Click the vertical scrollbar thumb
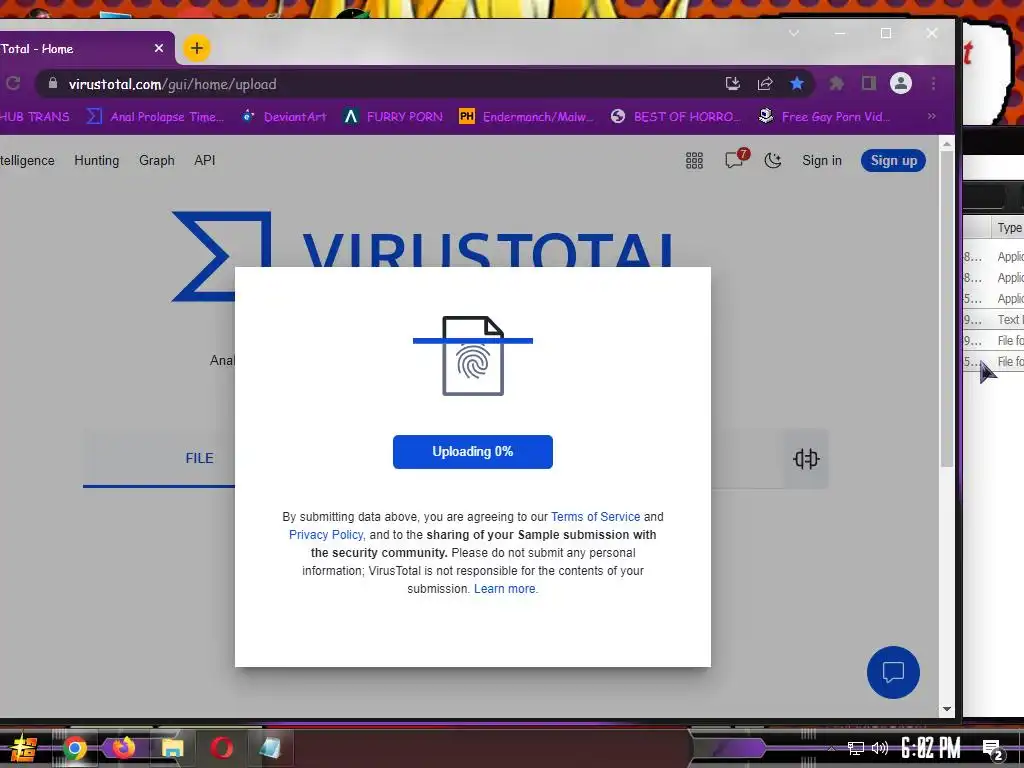This screenshot has height=768, width=1024. point(947,309)
